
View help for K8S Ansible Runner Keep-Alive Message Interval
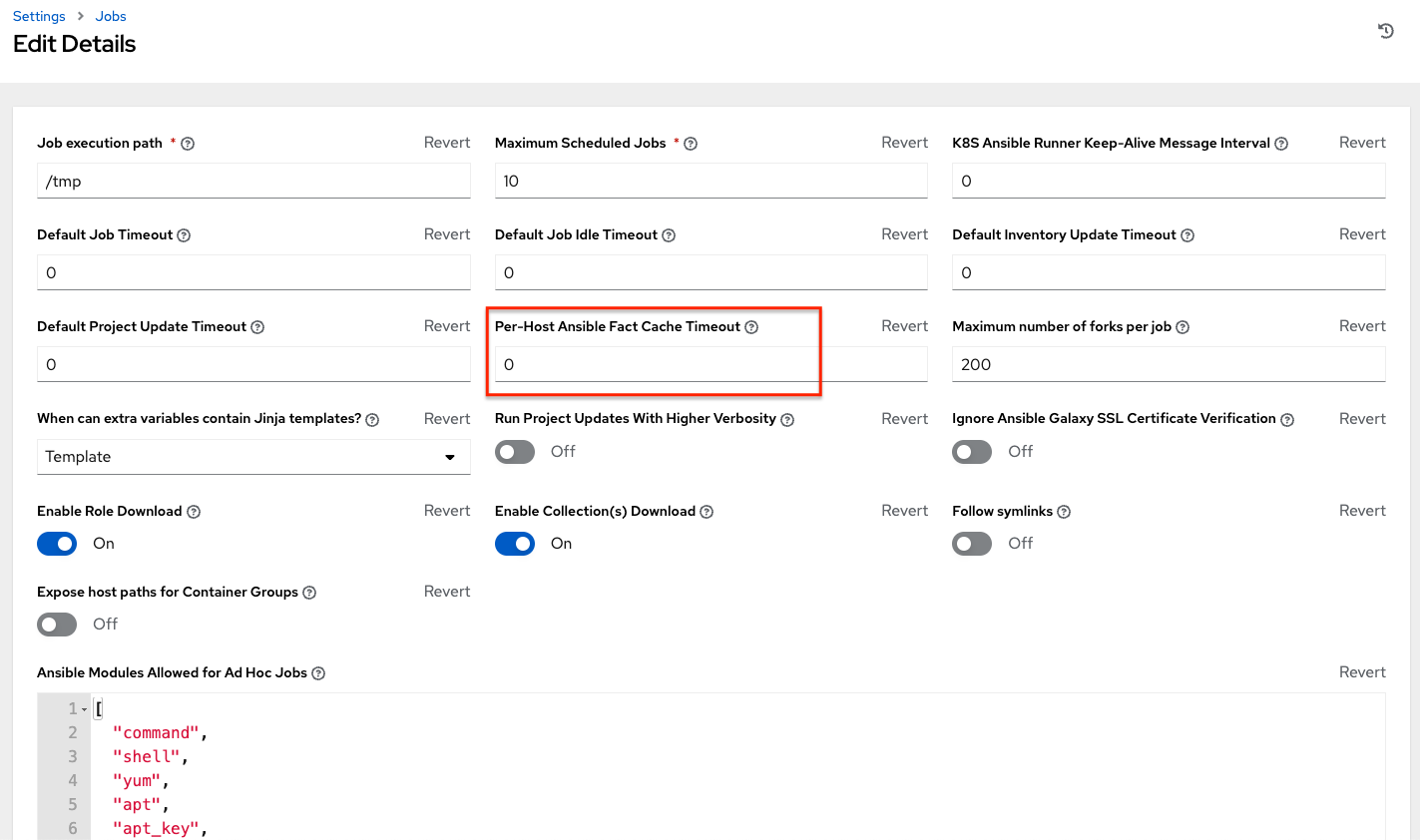pyautogui.click(x=1280, y=143)
